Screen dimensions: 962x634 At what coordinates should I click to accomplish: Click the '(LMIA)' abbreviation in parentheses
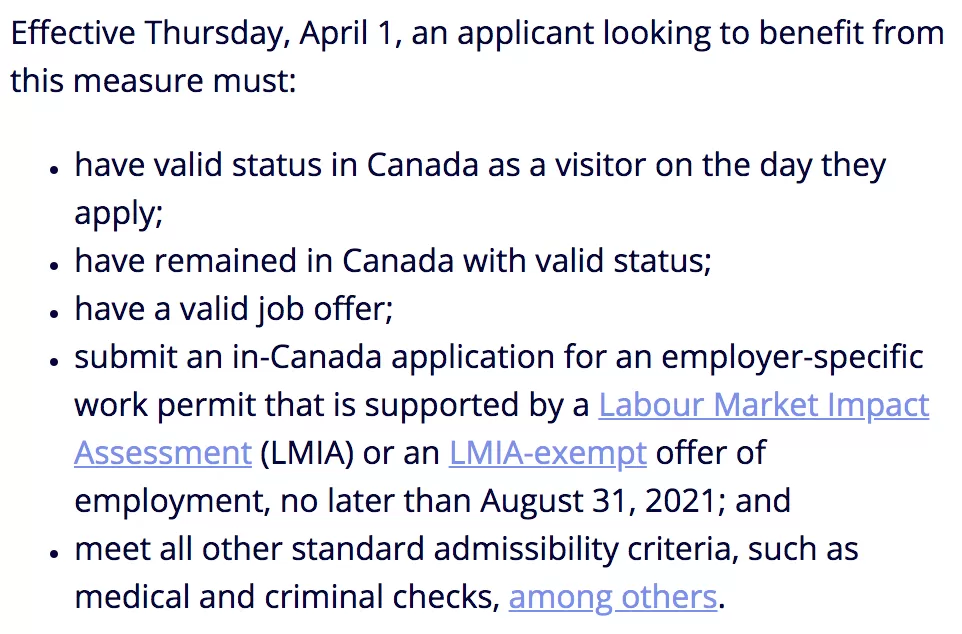click(307, 454)
